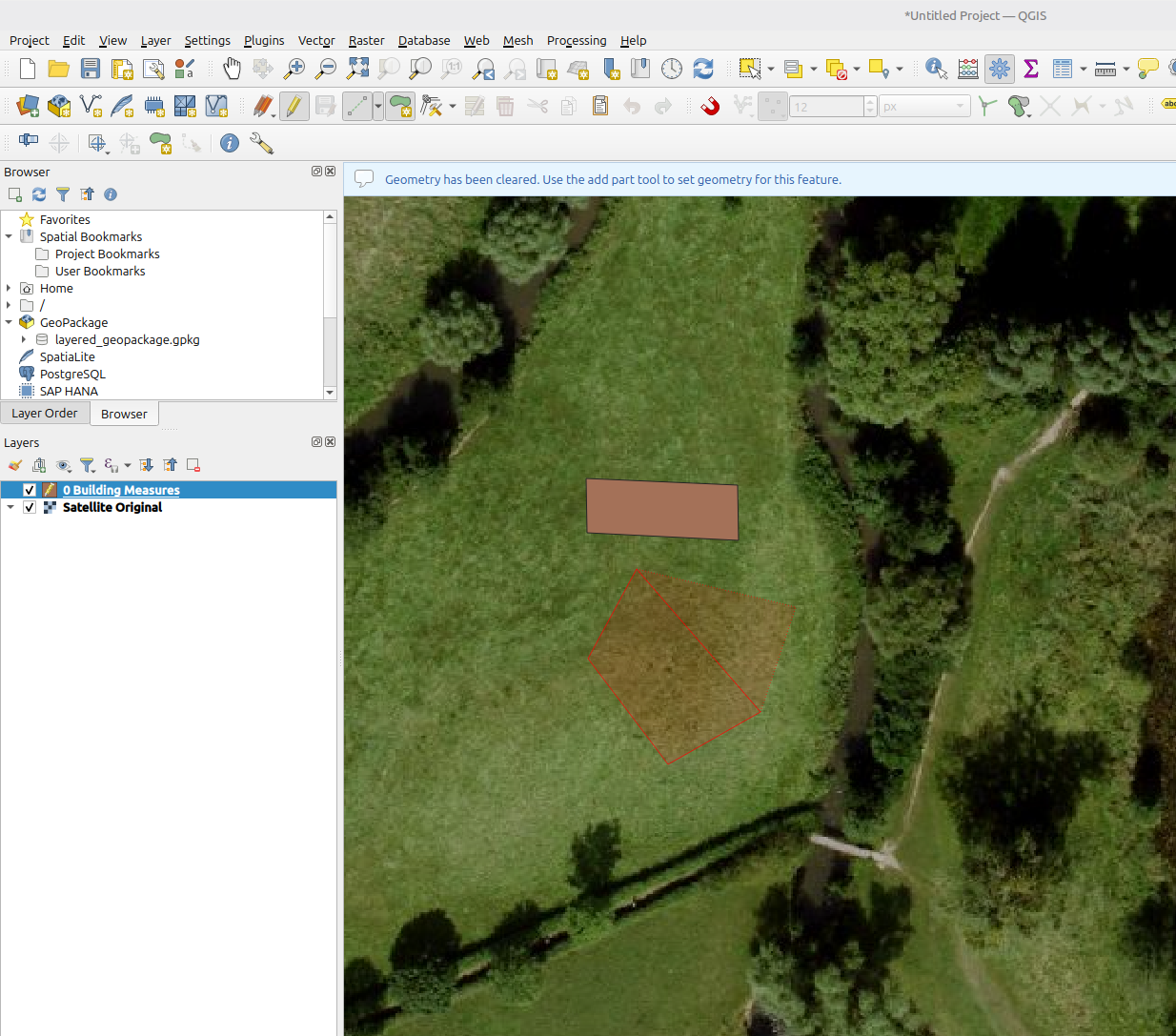Refresh the map canvas

pos(703,69)
